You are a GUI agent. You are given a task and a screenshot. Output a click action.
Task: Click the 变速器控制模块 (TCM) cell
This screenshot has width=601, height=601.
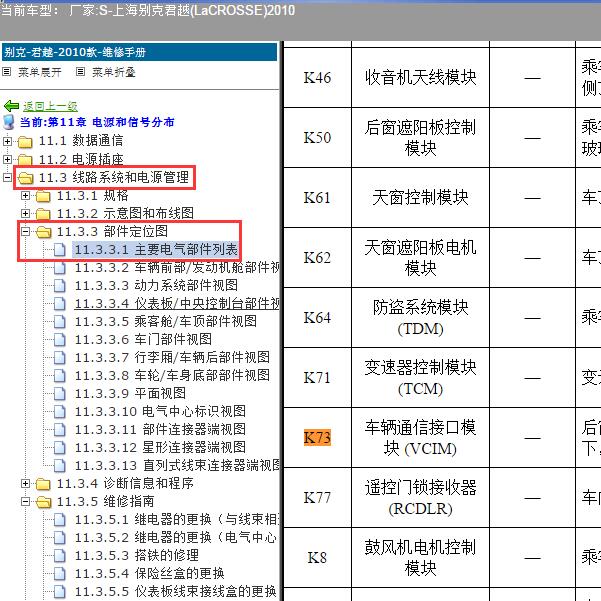420,378
